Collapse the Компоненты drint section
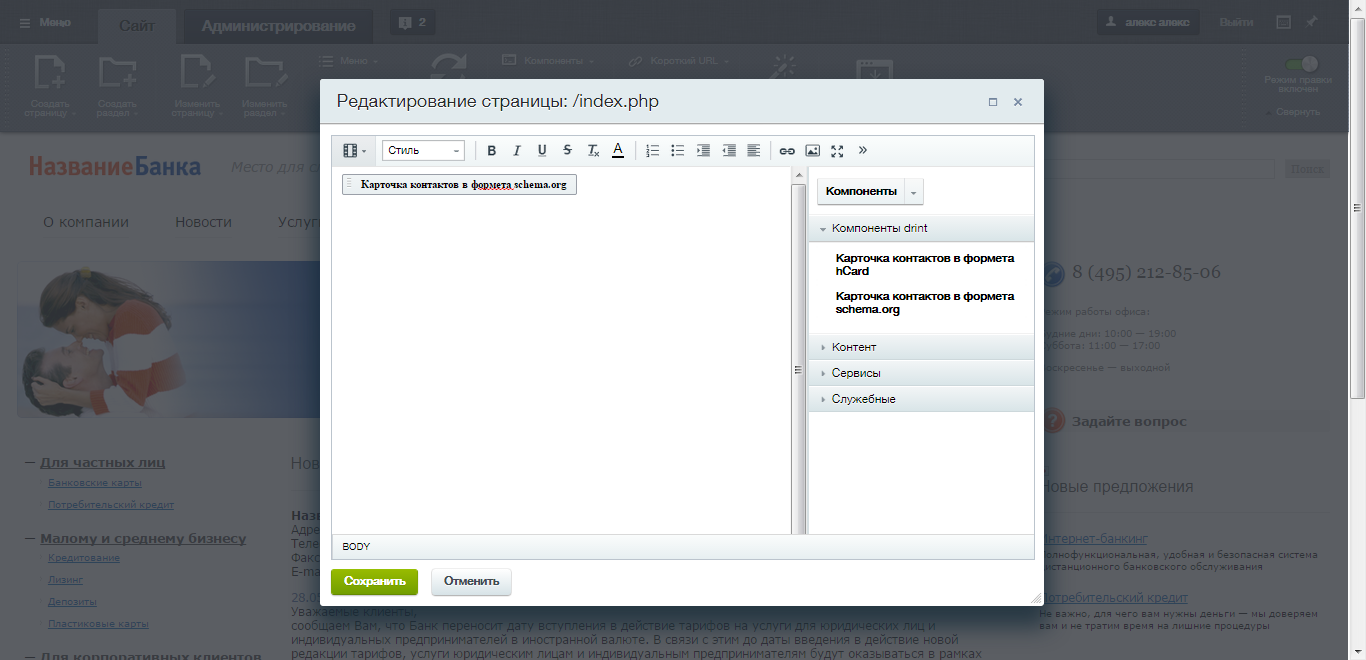This screenshot has height=660, width=1366. 921,228
